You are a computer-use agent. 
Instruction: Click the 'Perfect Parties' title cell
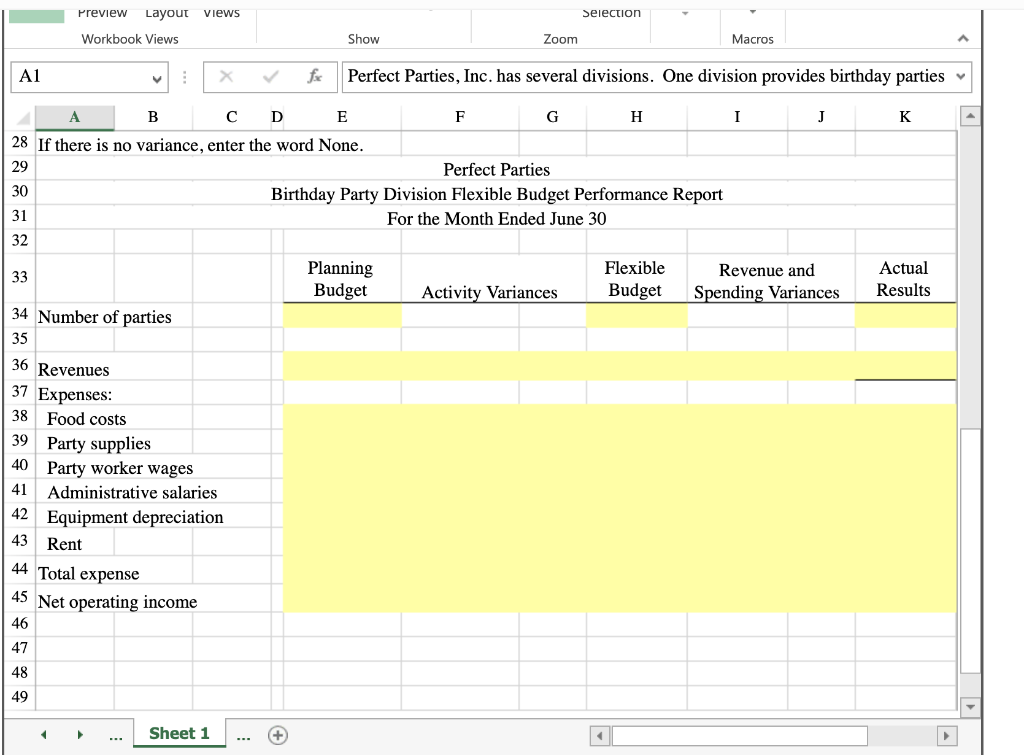(496, 170)
